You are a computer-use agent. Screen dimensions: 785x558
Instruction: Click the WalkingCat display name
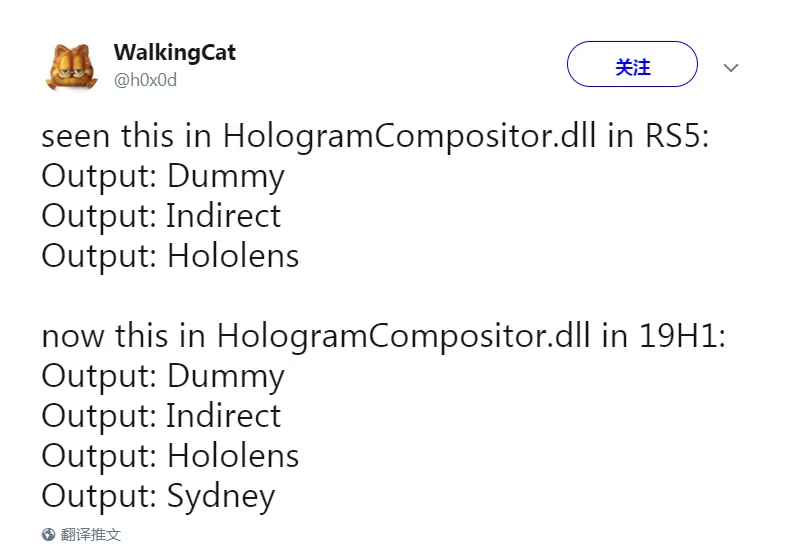174,53
